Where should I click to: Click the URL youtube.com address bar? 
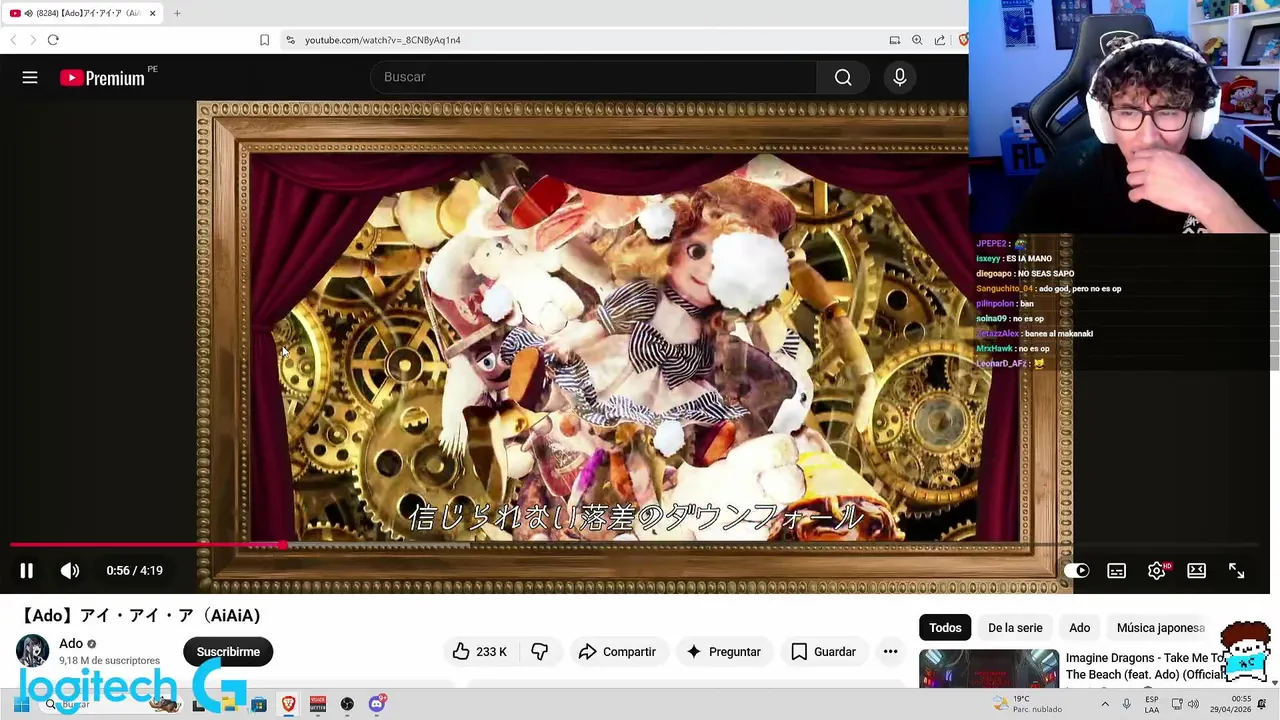click(383, 40)
